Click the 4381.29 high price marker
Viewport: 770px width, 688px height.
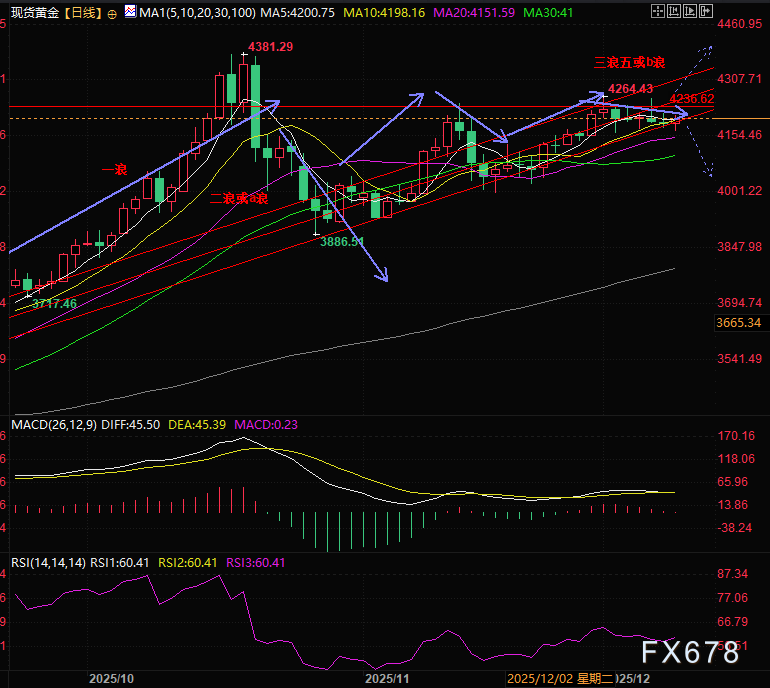270,46
